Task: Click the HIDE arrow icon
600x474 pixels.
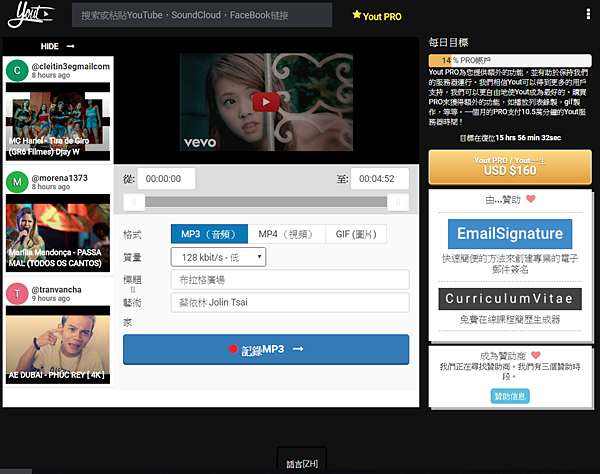Action: tap(70, 46)
